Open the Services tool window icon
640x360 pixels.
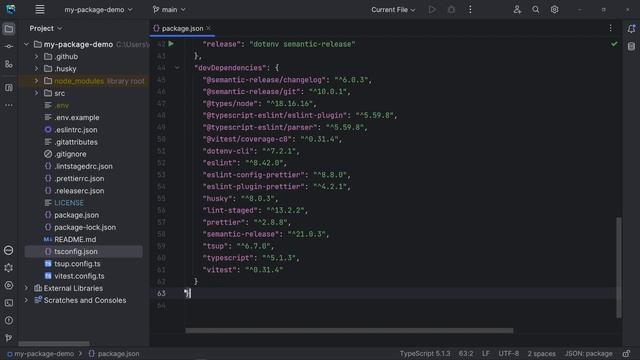click(x=9, y=285)
